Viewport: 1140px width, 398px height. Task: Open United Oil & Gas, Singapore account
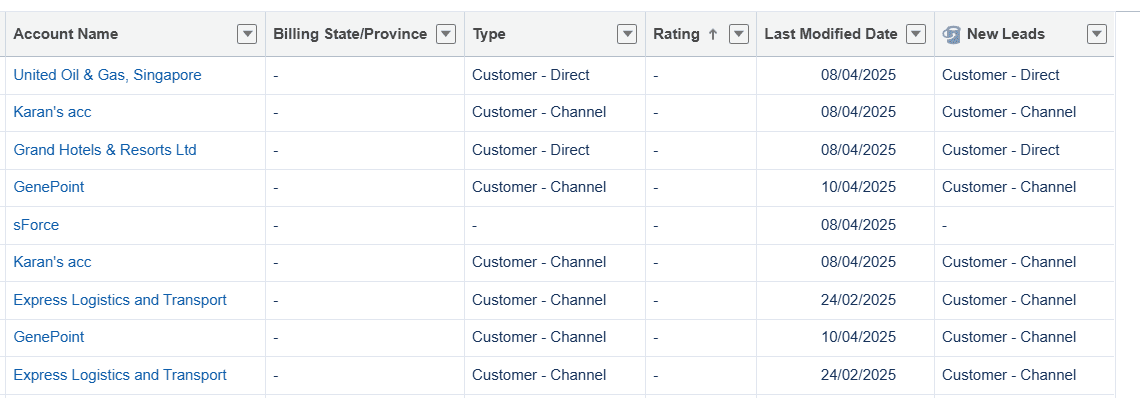(108, 75)
